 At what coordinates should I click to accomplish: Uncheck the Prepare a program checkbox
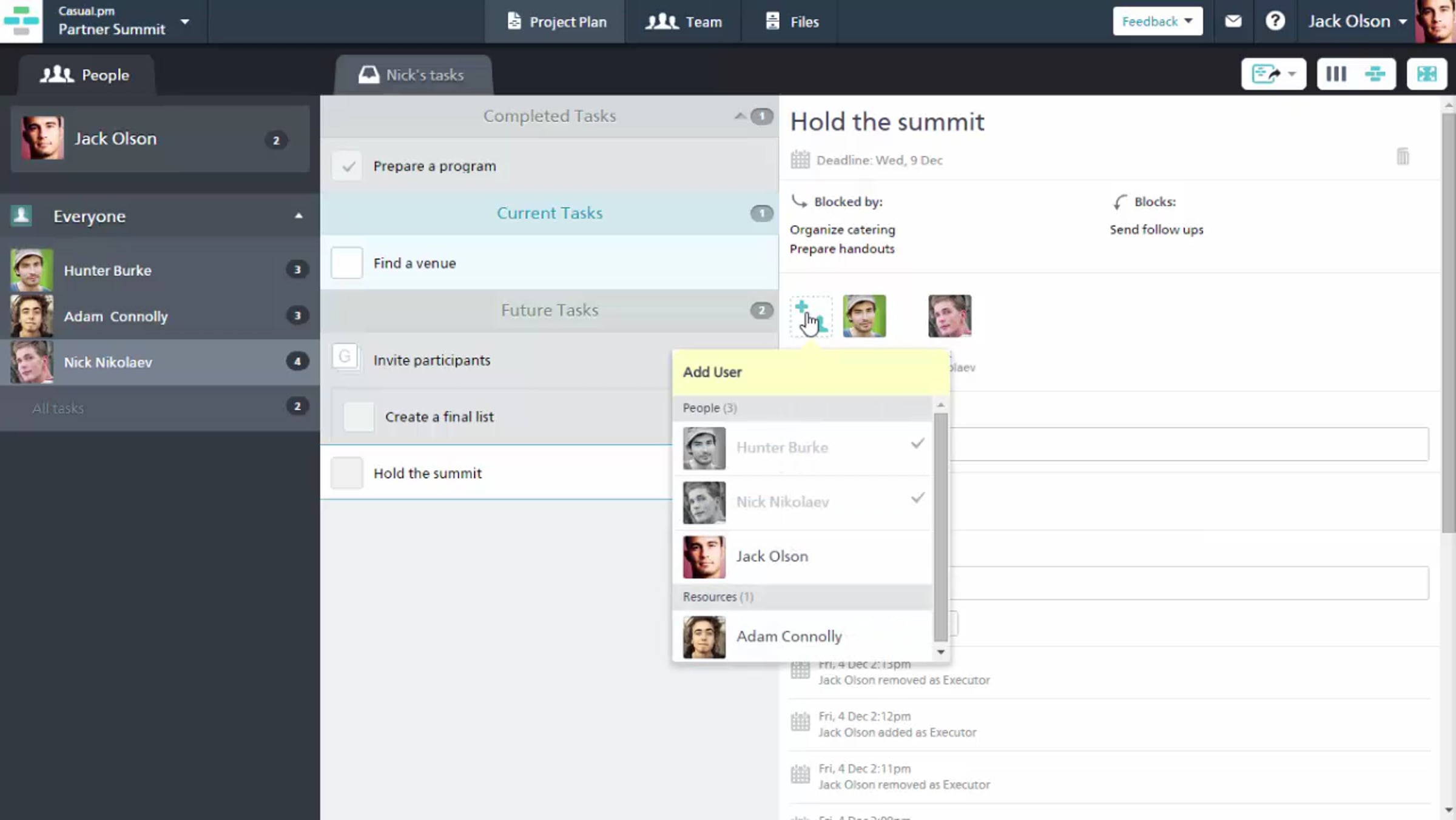pos(347,166)
